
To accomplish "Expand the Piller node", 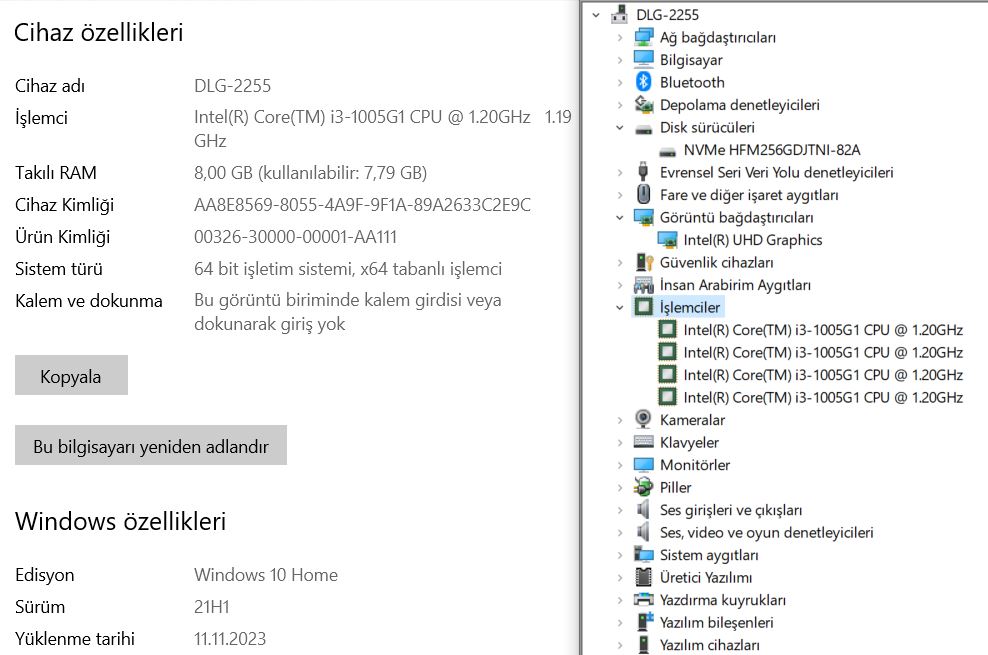I will [620, 487].
